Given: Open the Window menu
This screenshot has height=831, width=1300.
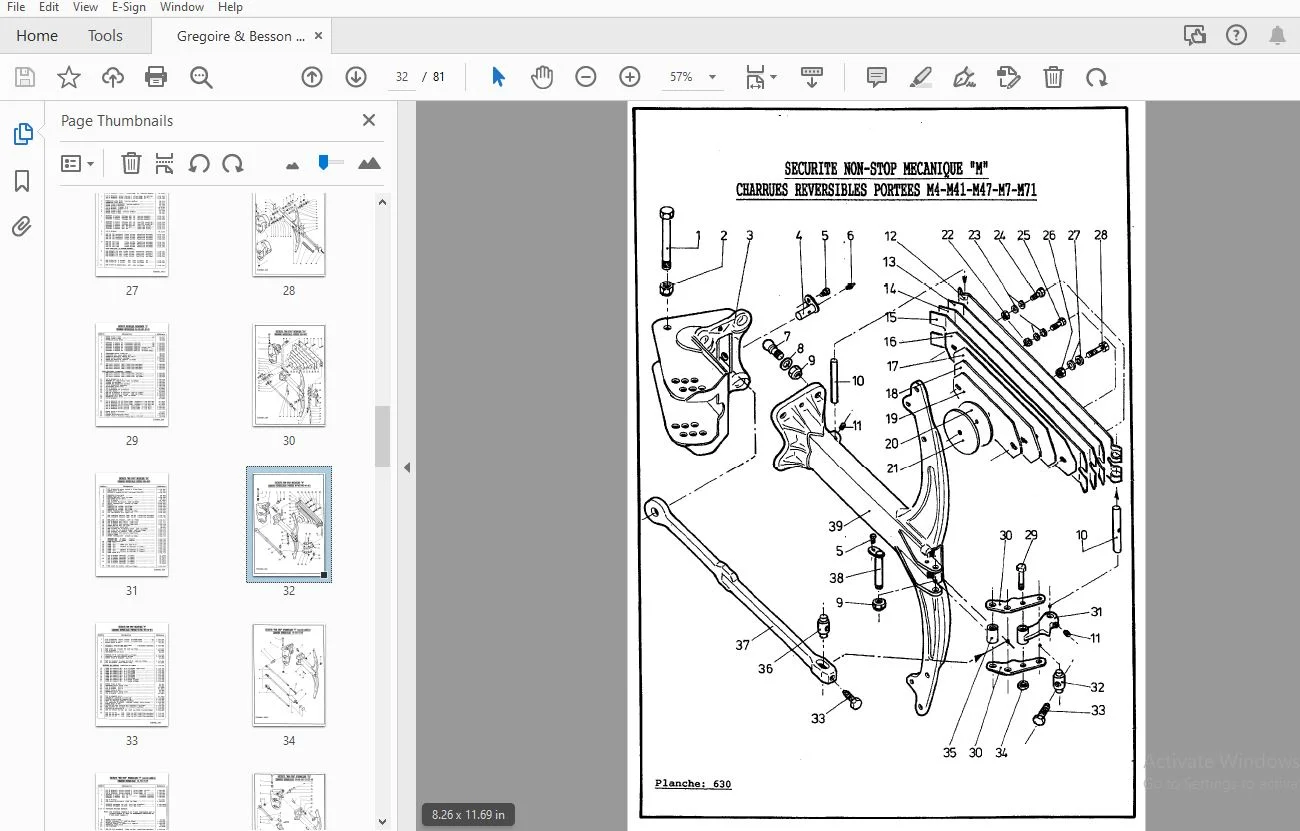Looking at the screenshot, I should coord(182,7).
